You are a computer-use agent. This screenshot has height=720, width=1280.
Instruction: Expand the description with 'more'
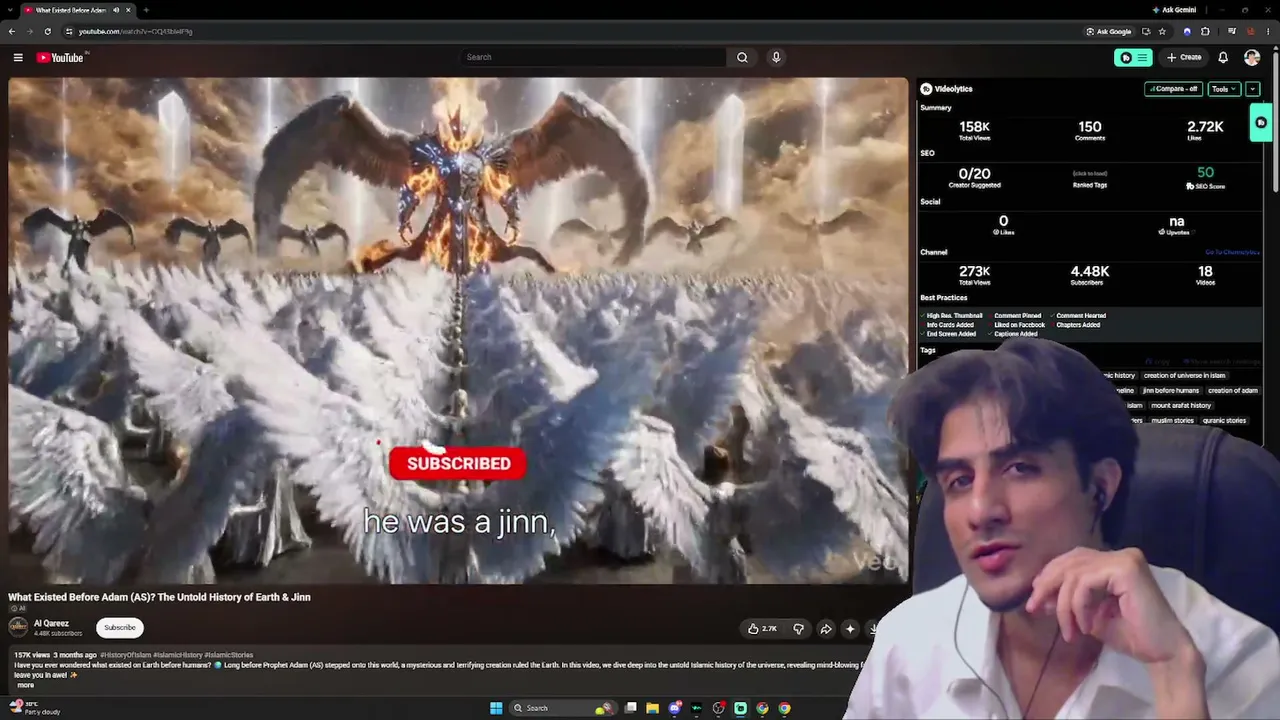pyautogui.click(x=25, y=685)
